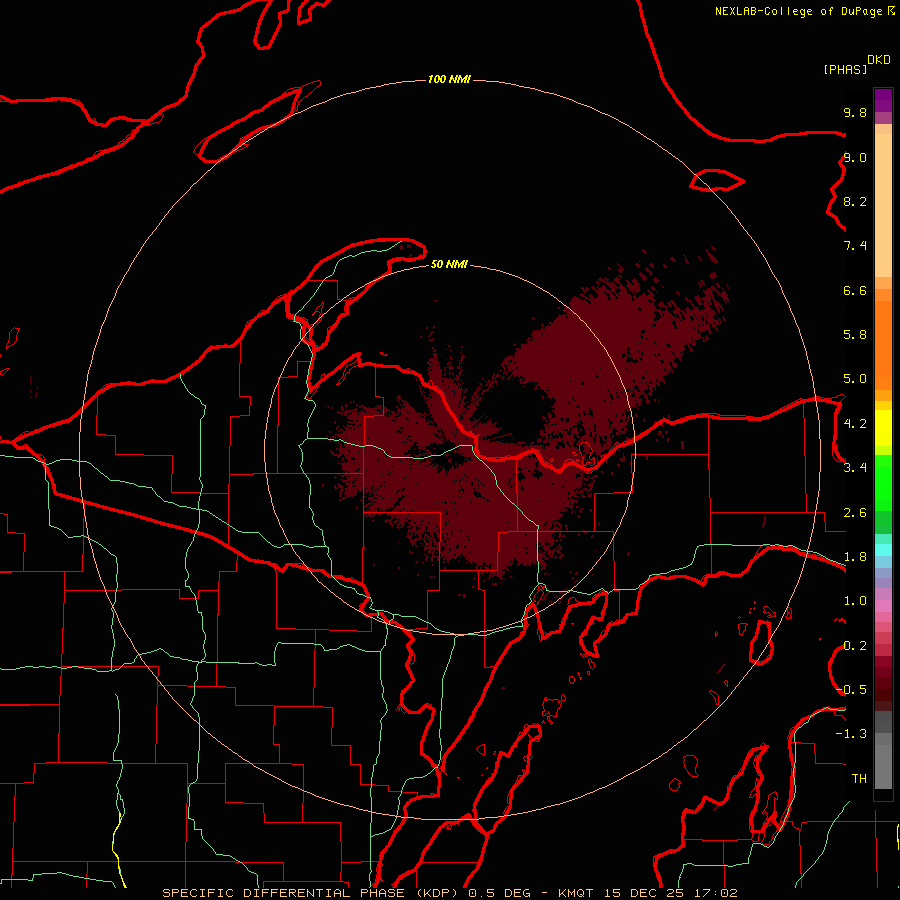The height and width of the screenshot is (900, 900).
Task: Click the 5.8 scale value
Action: point(855,334)
